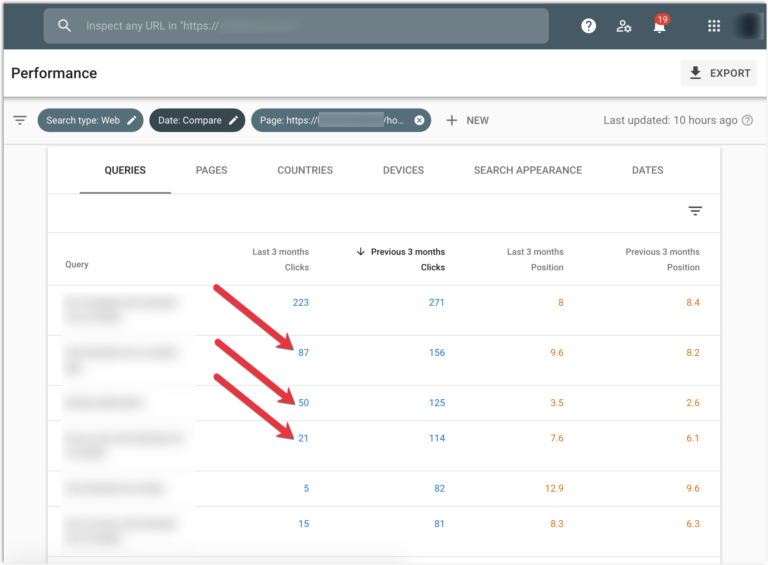The image size is (768, 565).
Task: Select the QUERIES tab
Action: pyautogui.click(x=125, y=170)
